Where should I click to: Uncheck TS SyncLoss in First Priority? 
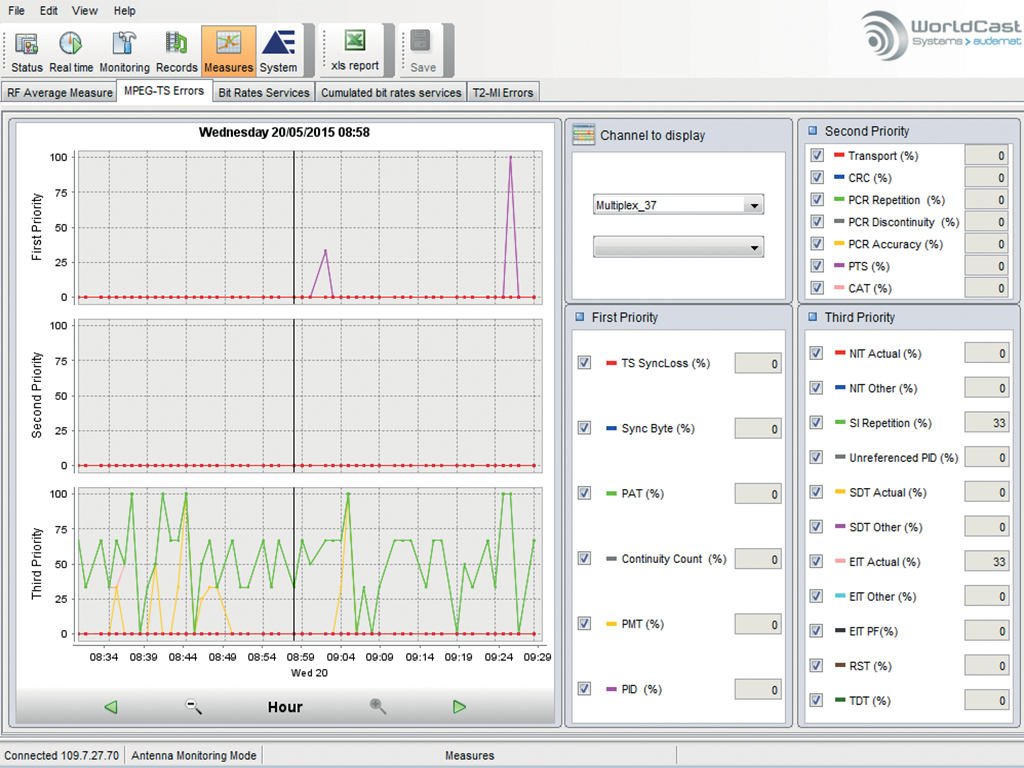tap(584, 363)
